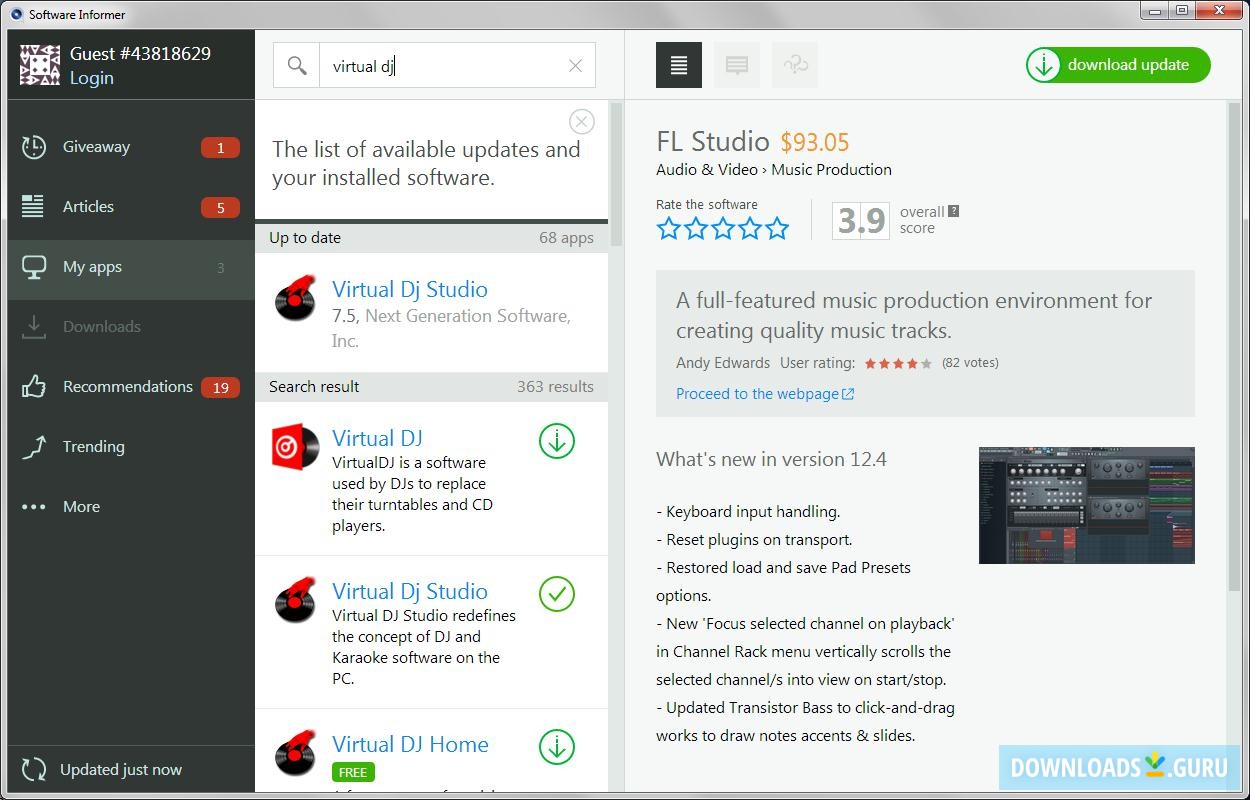
Task: Rate FL Studio one star
Action: 669,229
